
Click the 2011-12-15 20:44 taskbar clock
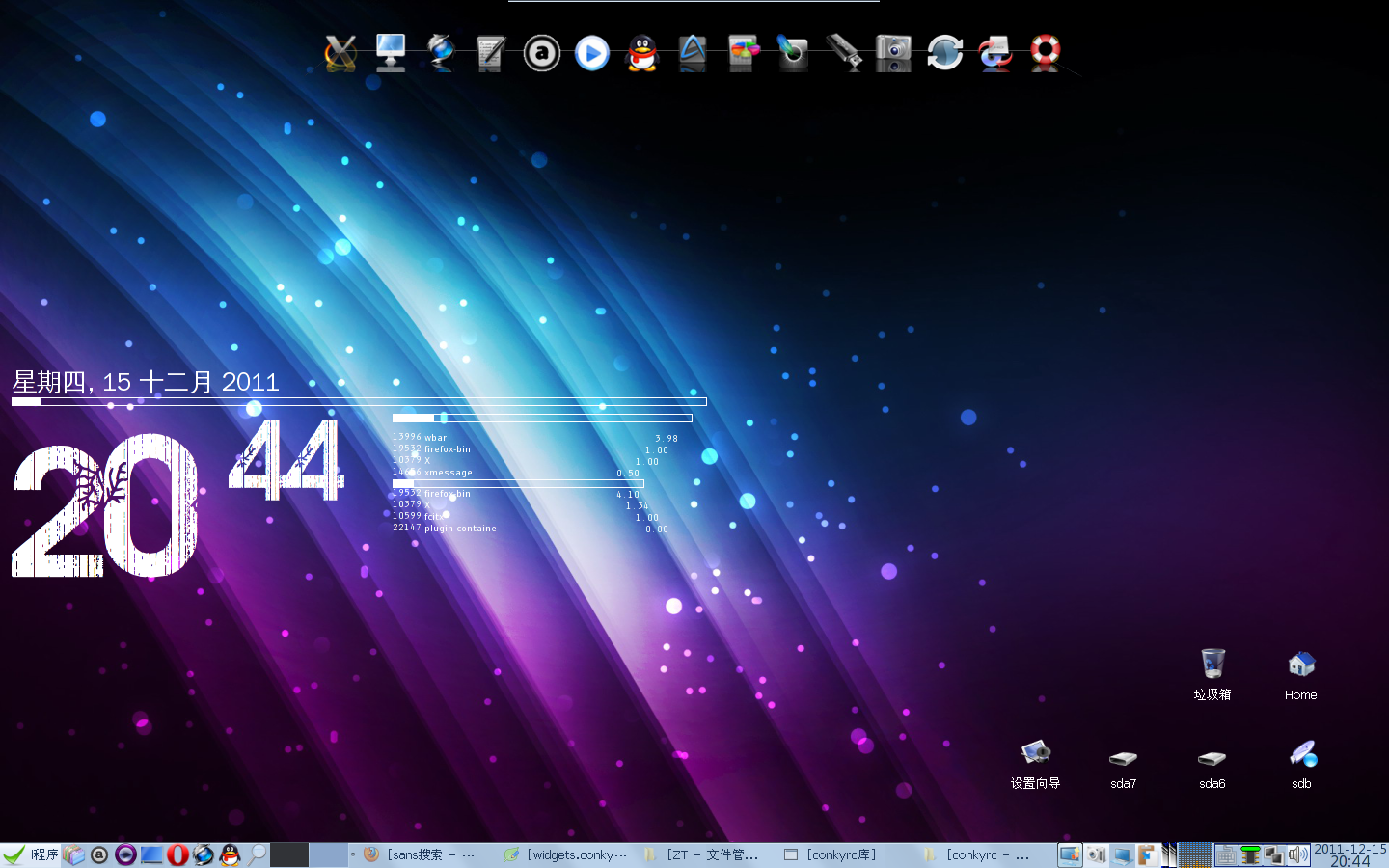point(1349,854)
